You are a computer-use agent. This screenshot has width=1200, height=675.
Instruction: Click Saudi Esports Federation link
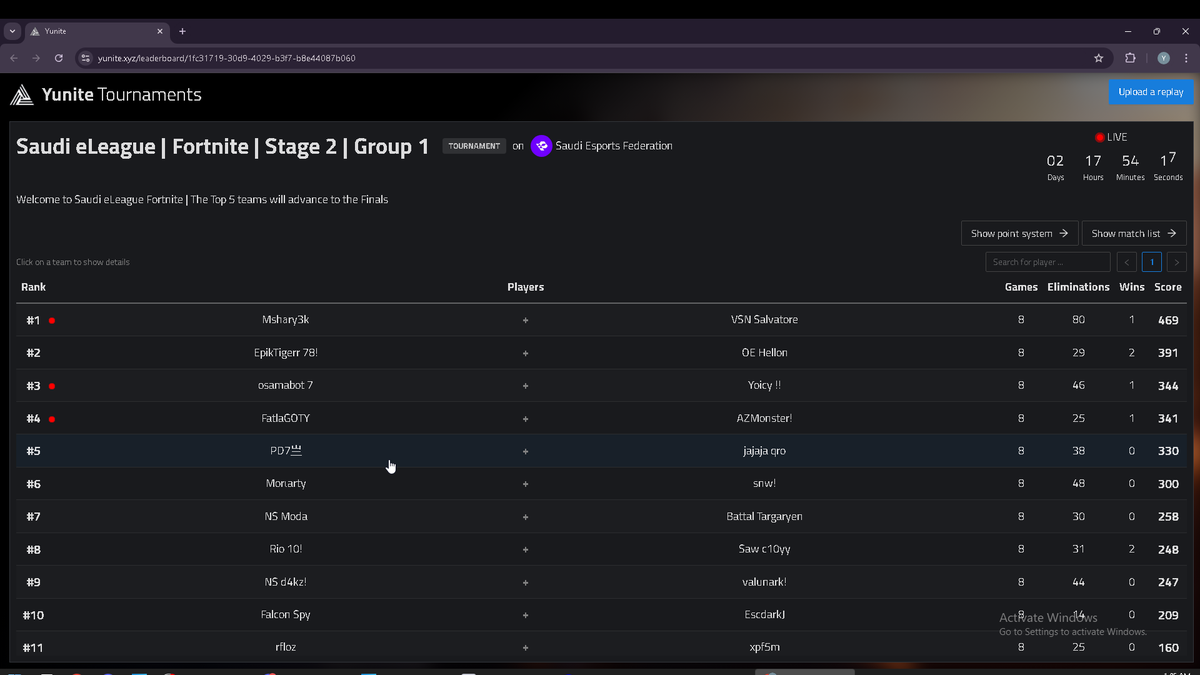pos(614,146)
